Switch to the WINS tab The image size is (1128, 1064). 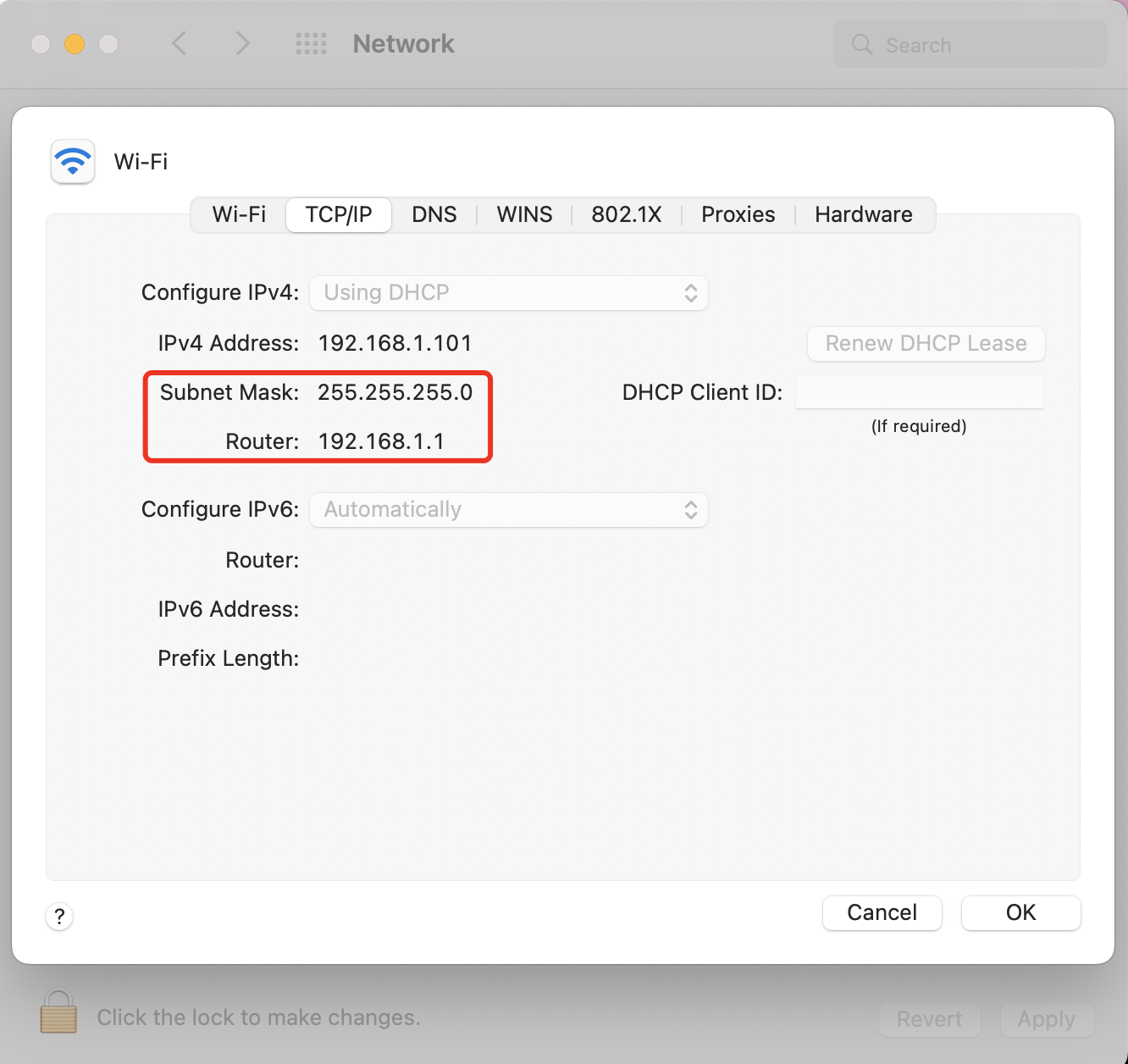(524, 214)
